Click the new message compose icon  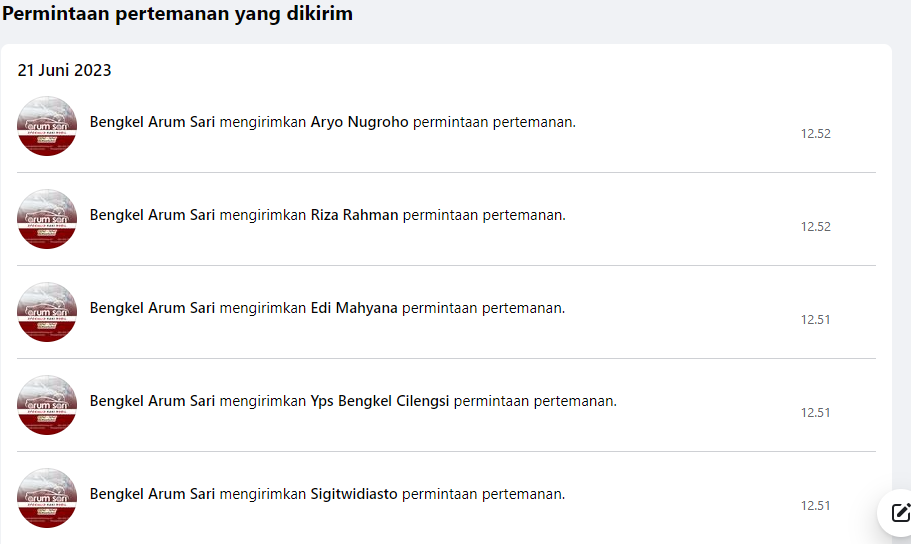click(x=898, y=512)
